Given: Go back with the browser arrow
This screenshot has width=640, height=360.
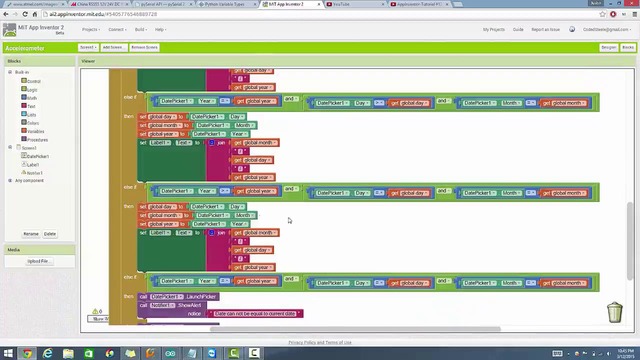Looking at the screenshot, I should (6, 14).
